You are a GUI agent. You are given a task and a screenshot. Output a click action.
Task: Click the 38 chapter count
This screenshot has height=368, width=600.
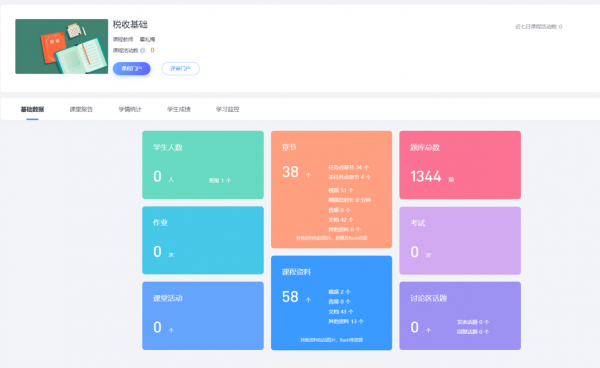[x=290, y=172]
